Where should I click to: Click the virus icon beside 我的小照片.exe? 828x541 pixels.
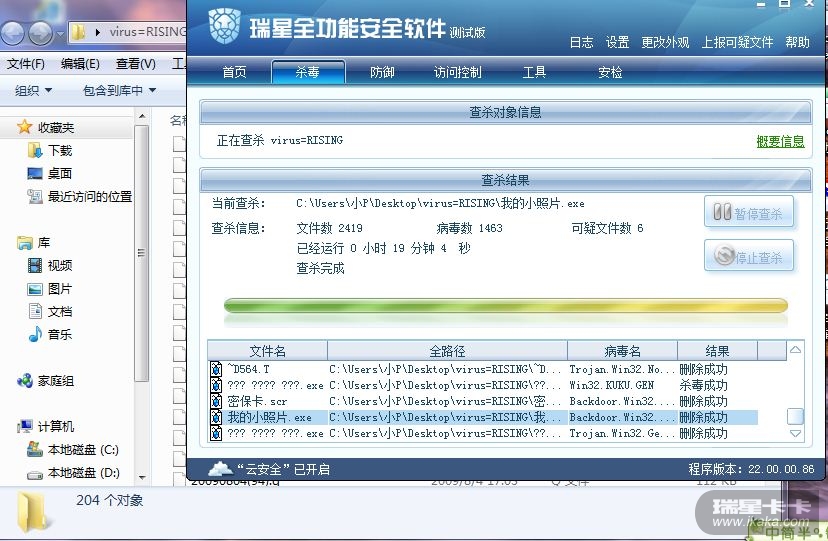216,417
